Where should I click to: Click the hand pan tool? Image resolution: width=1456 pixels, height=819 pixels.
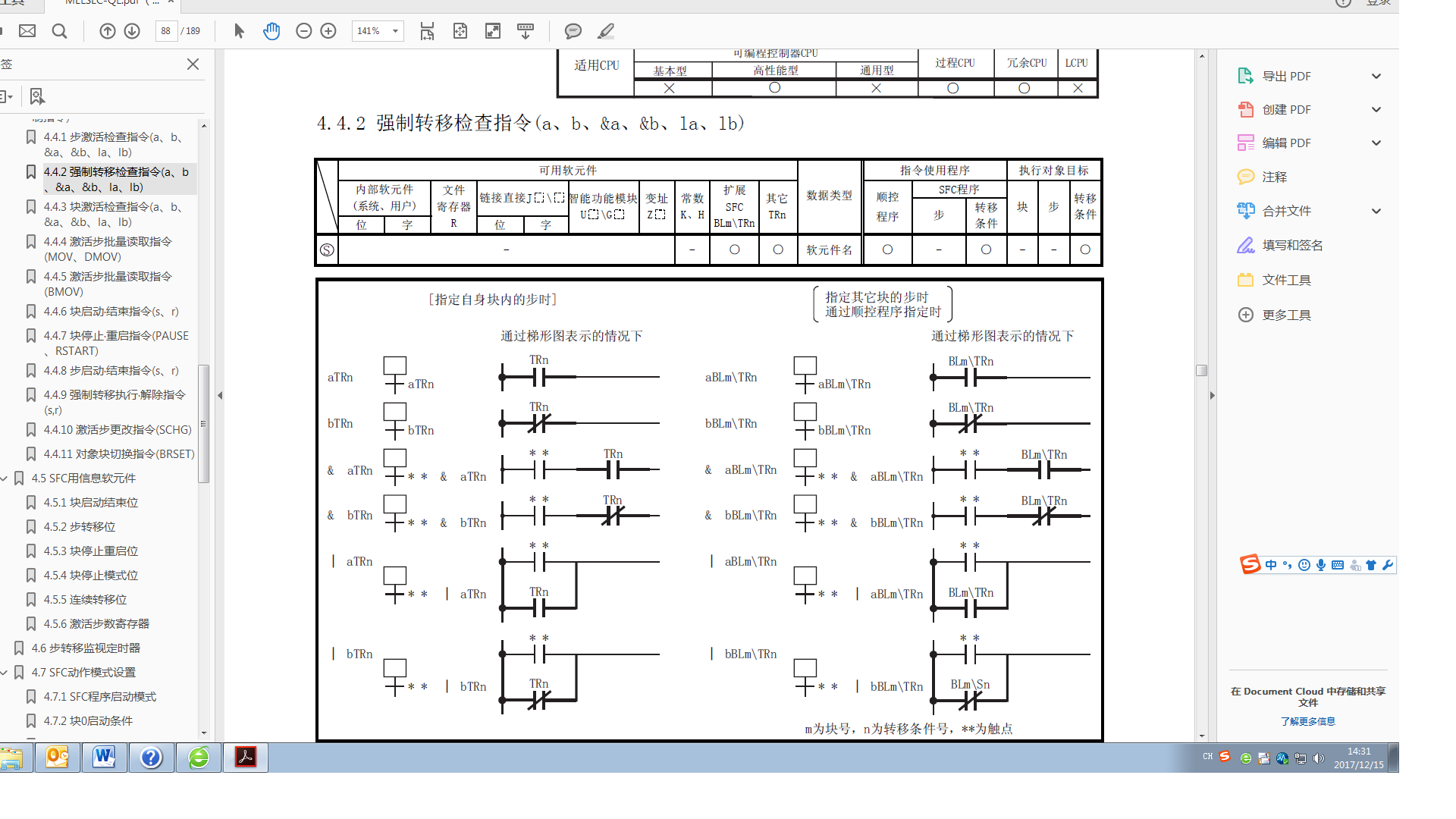pyautogui.click(x=271, y=31)
